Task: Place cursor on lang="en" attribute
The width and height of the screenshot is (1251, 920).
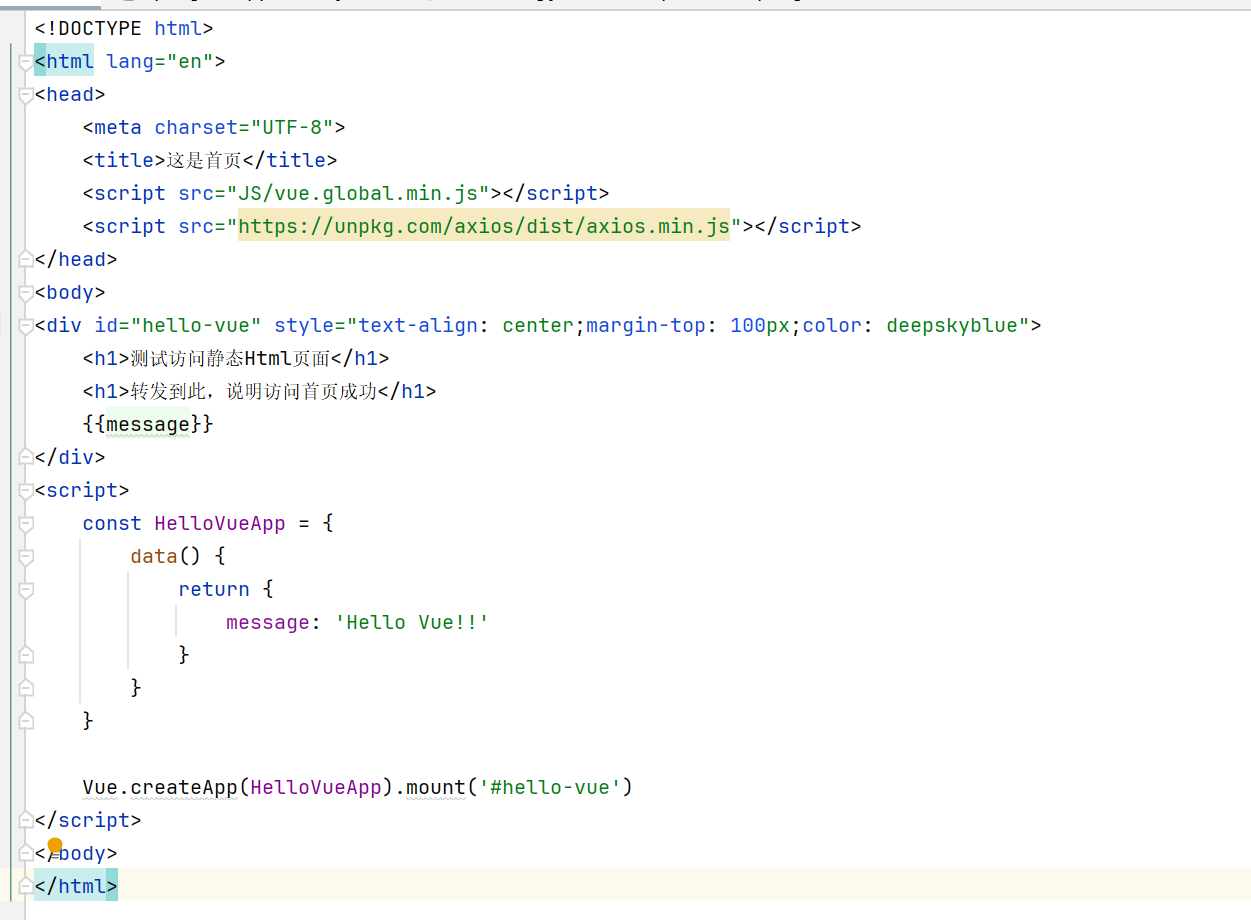Action: (x=160, y=61)
